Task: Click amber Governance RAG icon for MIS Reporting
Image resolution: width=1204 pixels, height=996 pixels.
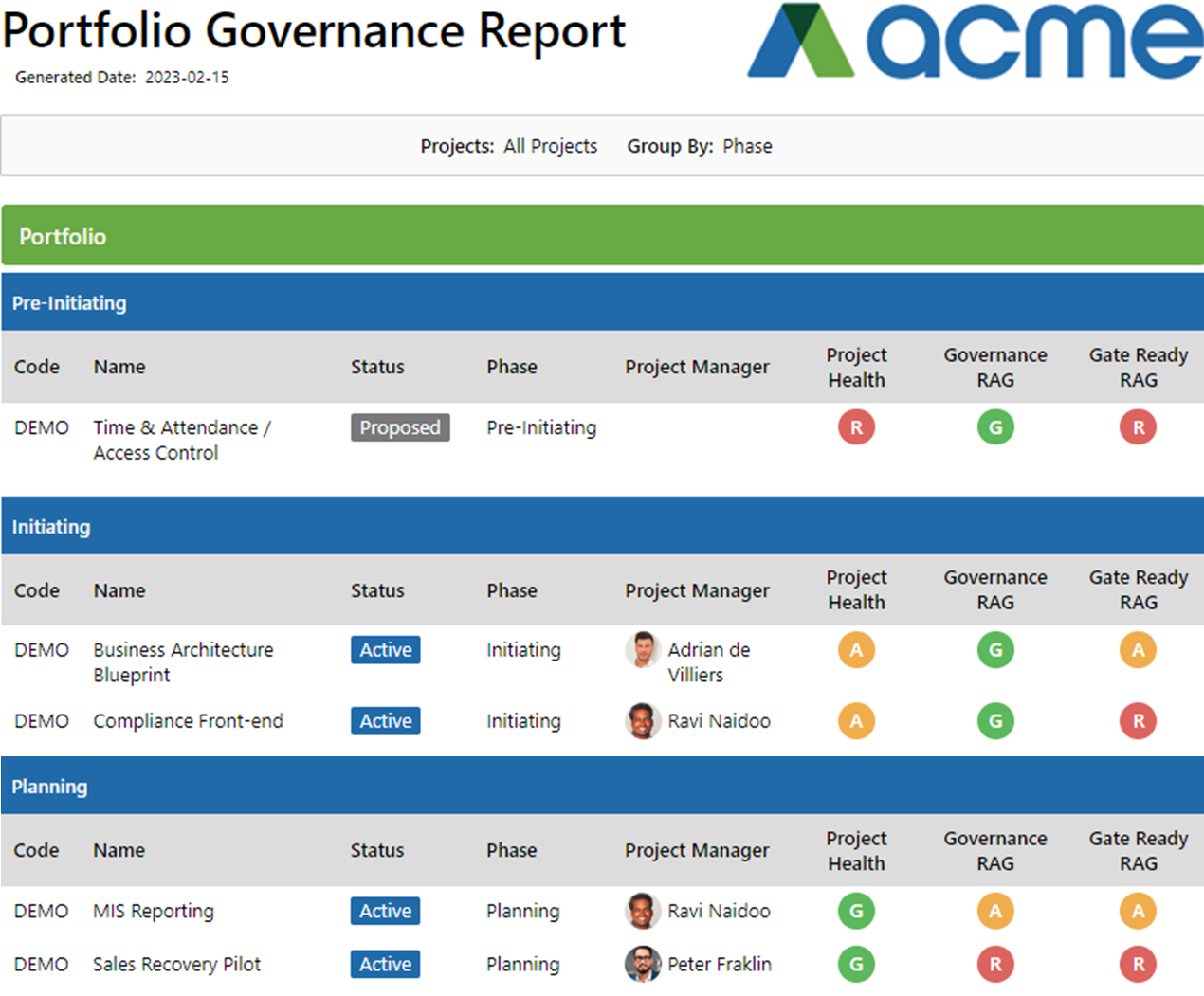Action: click(995, 911)
